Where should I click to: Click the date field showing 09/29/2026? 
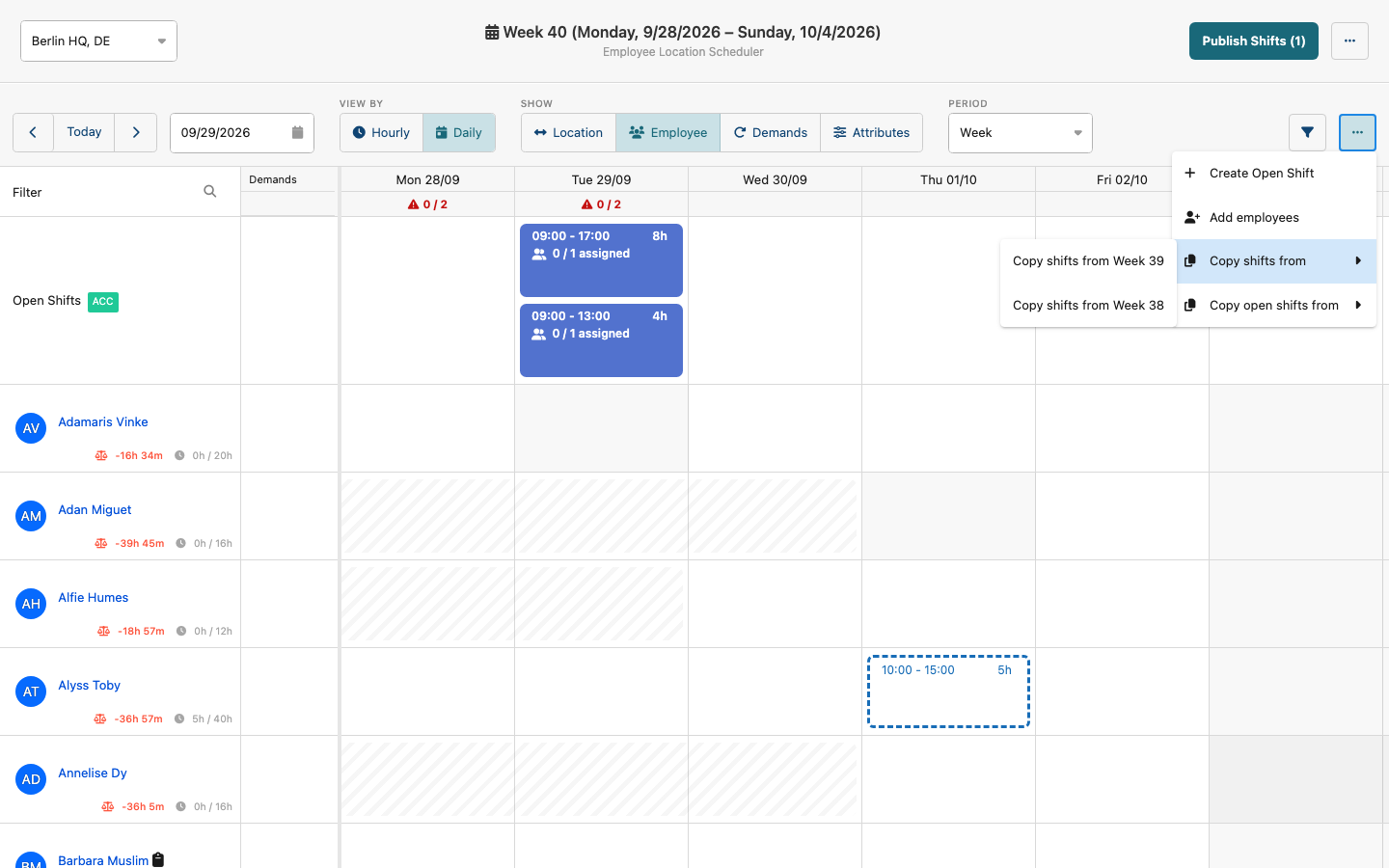(242, 132)
